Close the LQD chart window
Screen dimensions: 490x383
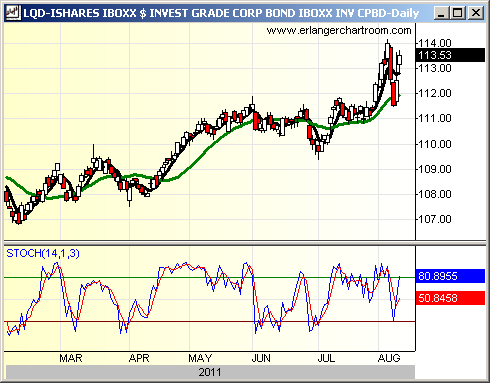click(x=476, y=13)
